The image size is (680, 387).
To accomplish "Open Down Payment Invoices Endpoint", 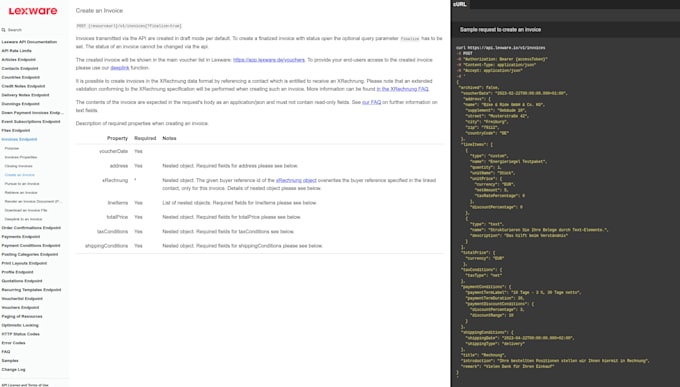I will (33, 113).
